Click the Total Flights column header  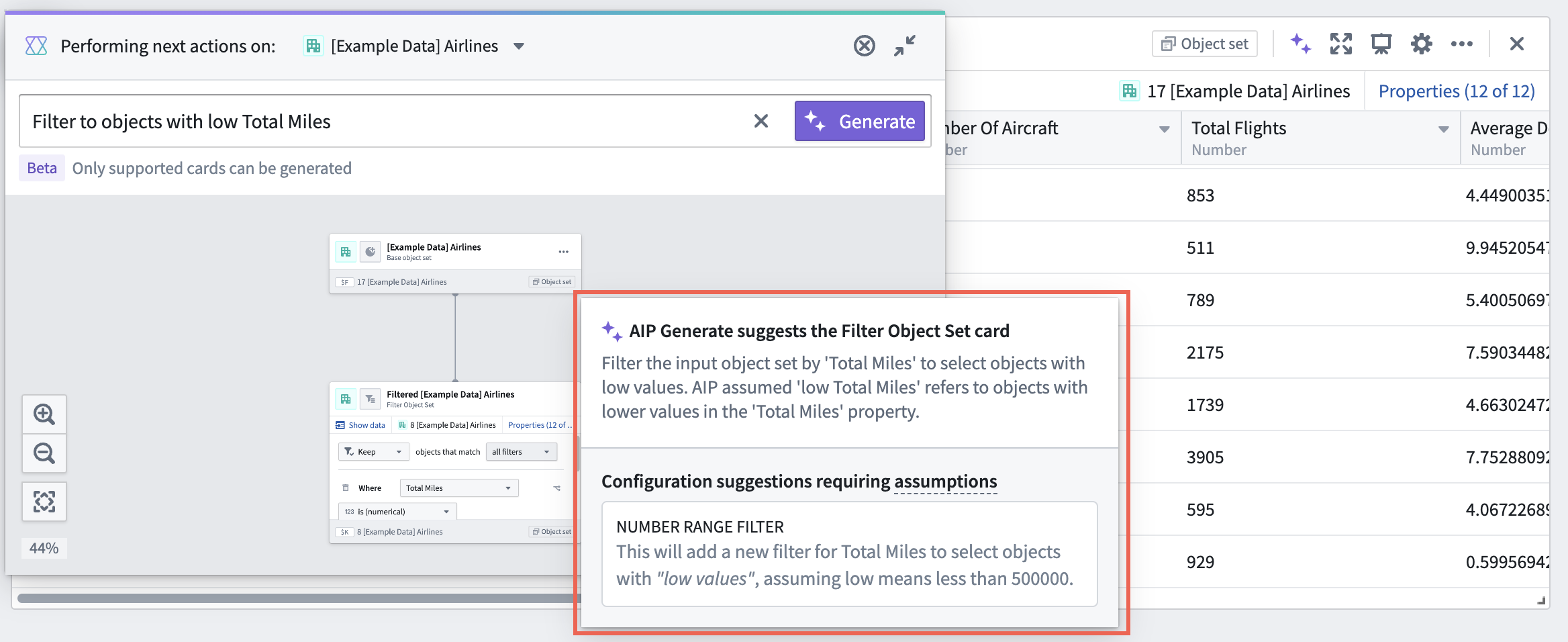coord(1320,138)
